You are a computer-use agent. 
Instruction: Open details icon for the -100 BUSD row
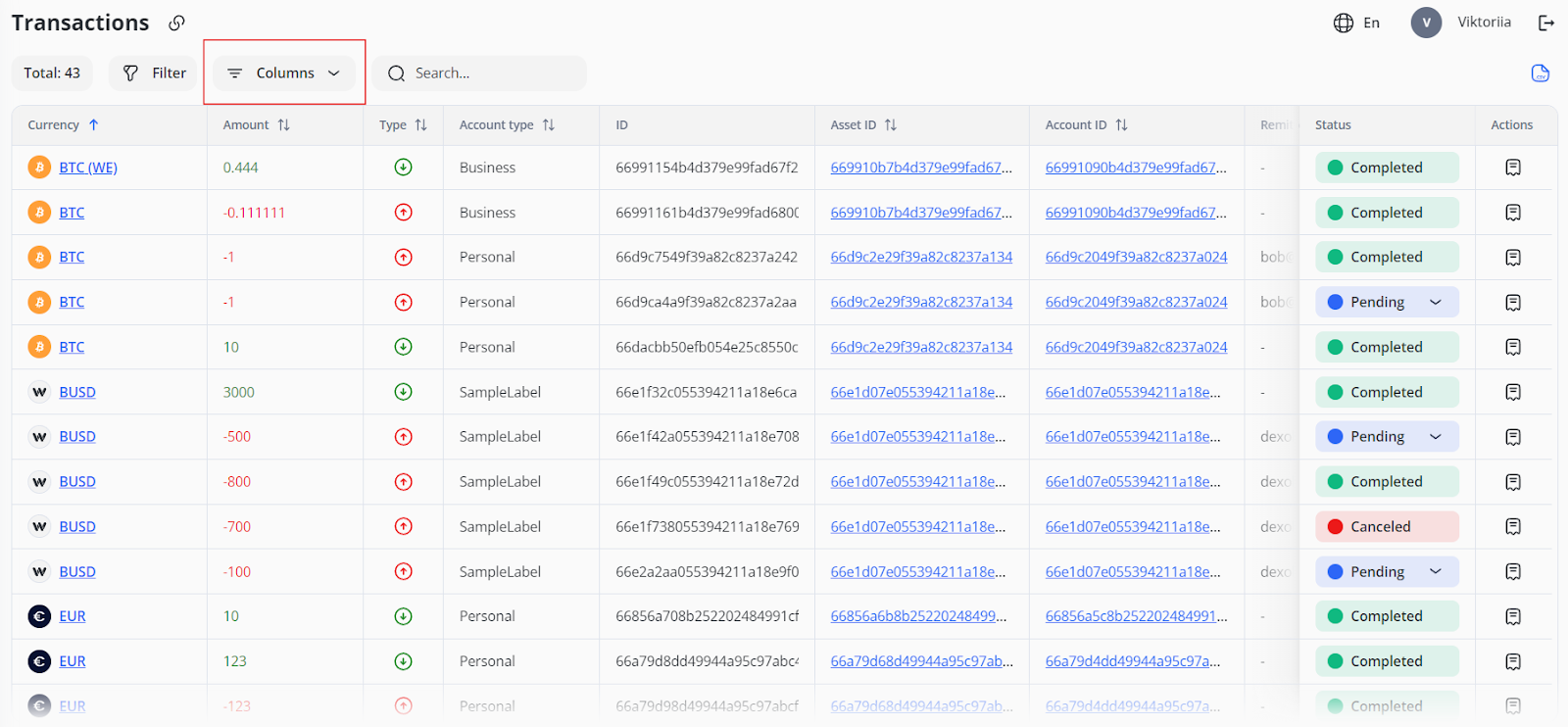click(x=1513, y=572)
